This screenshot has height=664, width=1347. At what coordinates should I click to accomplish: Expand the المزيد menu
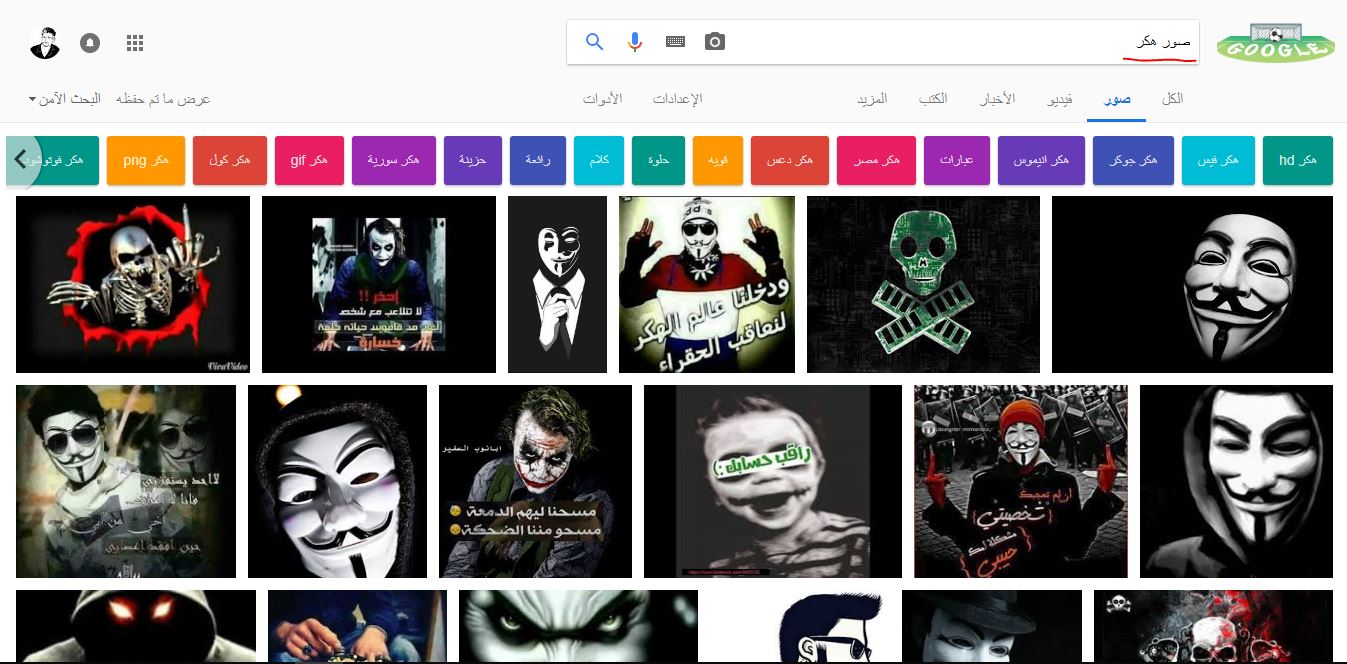(x=872, y=99)
